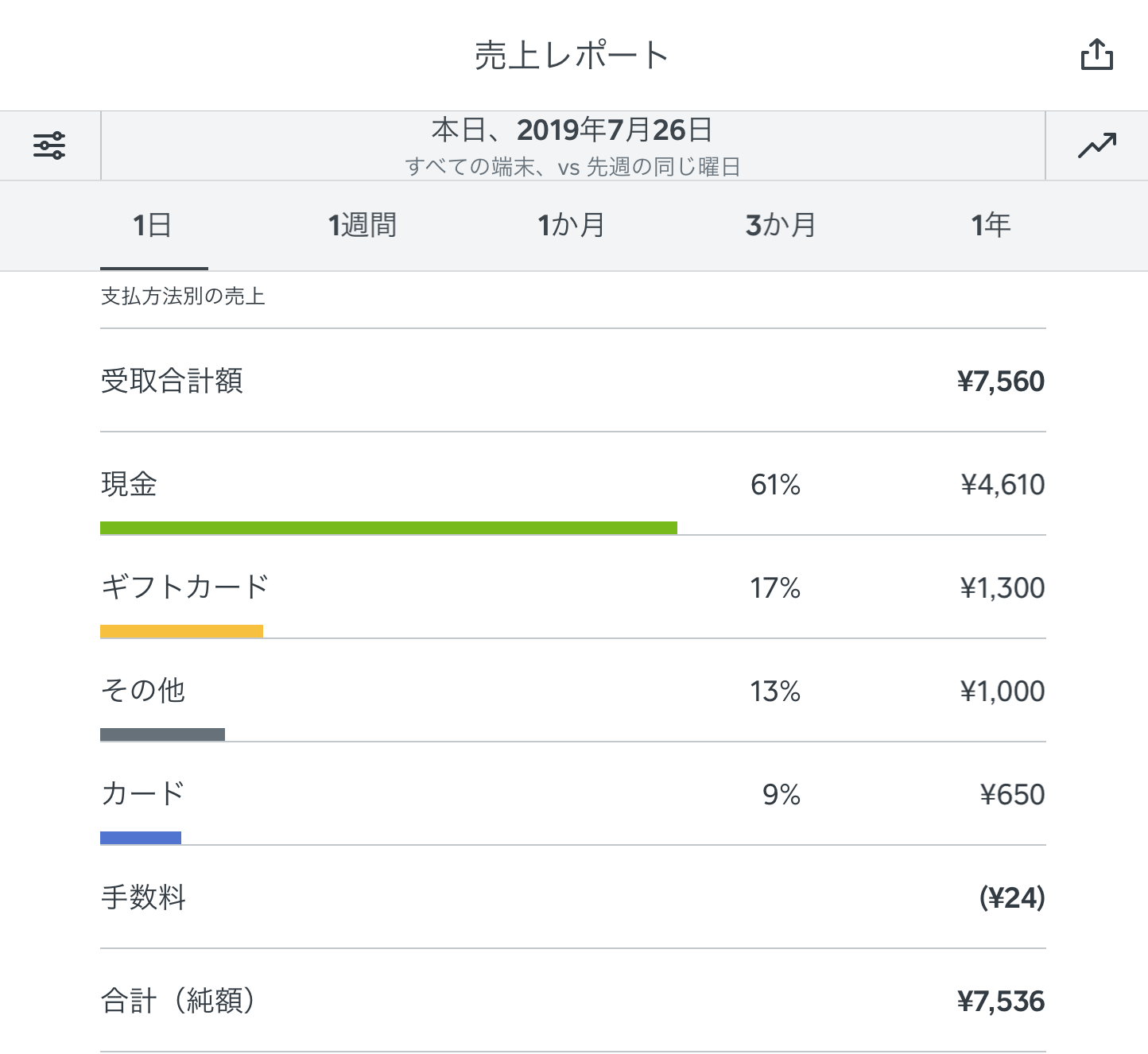Image resolution: width=1148 pixels, height=1054 pixels.
Task: Open the report filter settings
Action: coord(49,145)
